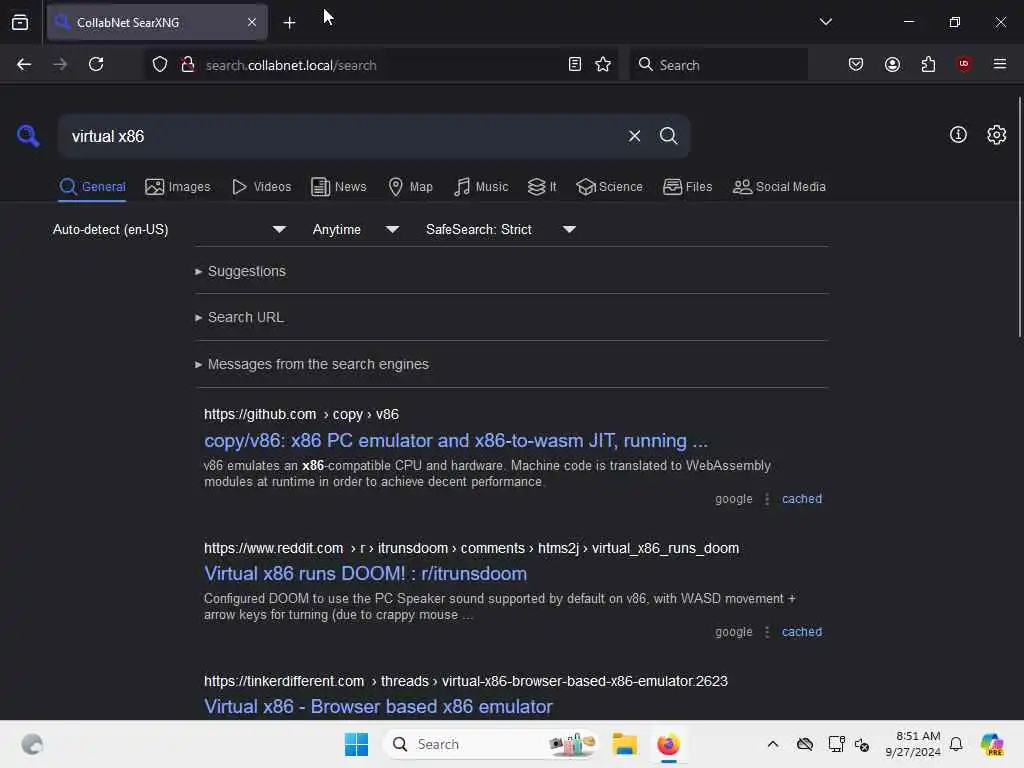This screenshot has width=1024, height=768.
Task: Open the taskbar weather widget
Action: [x=32, y=744]
